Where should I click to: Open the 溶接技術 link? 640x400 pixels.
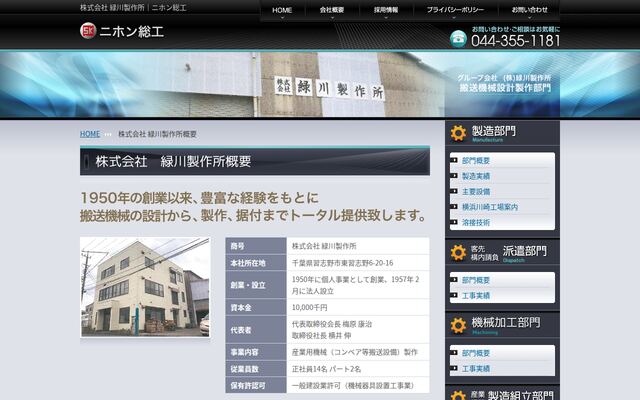pyautogui.click(x=476, y=223)
